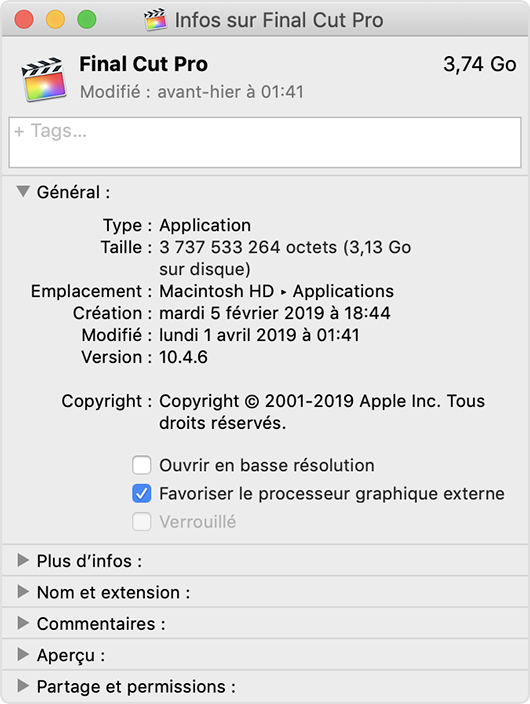Image resolution: width=530 pixels, height=704 pixels.
Task: Expand Nom et extension section
Action: (x=23, y=592)
